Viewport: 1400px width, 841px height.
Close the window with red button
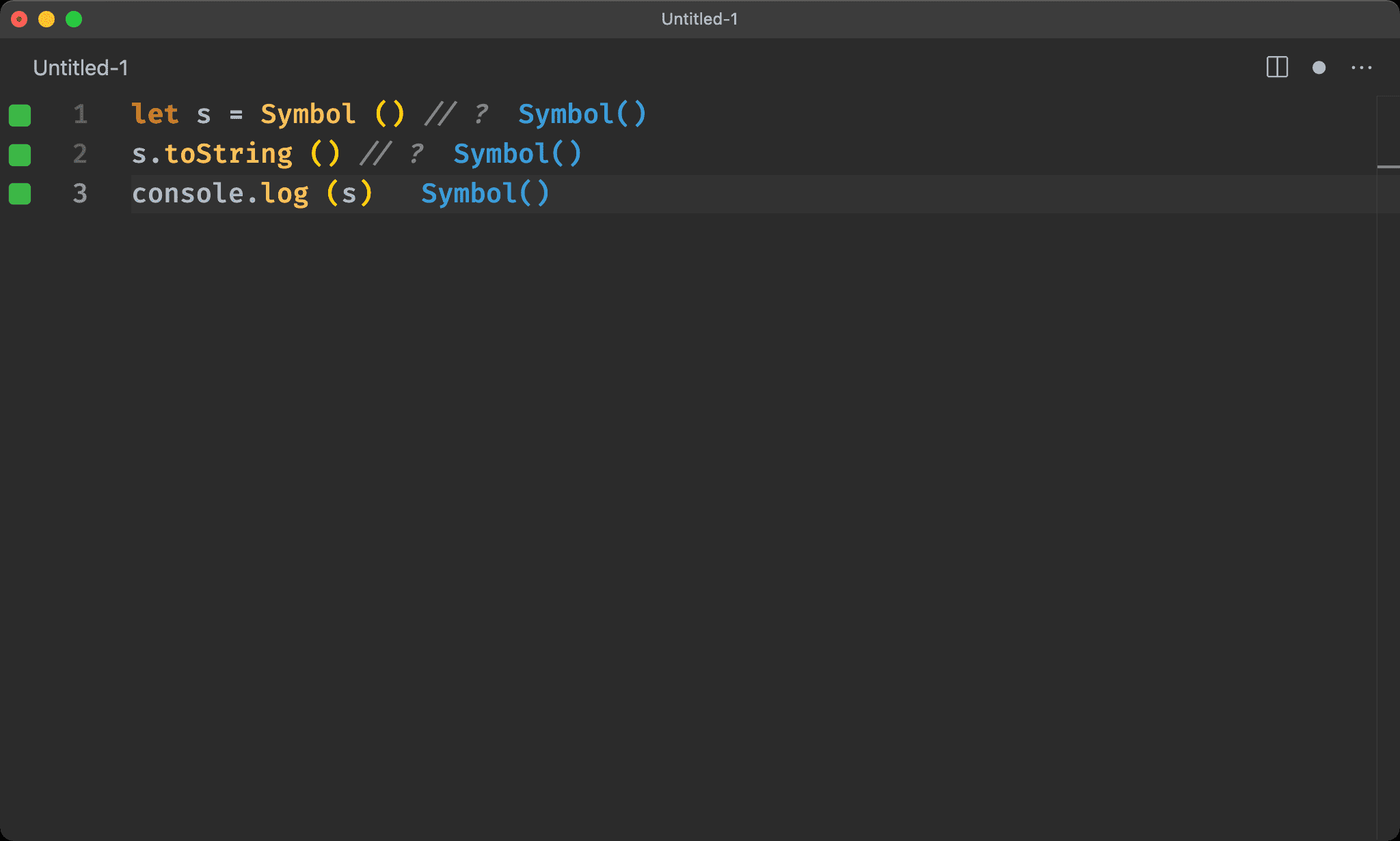(19, 19)
